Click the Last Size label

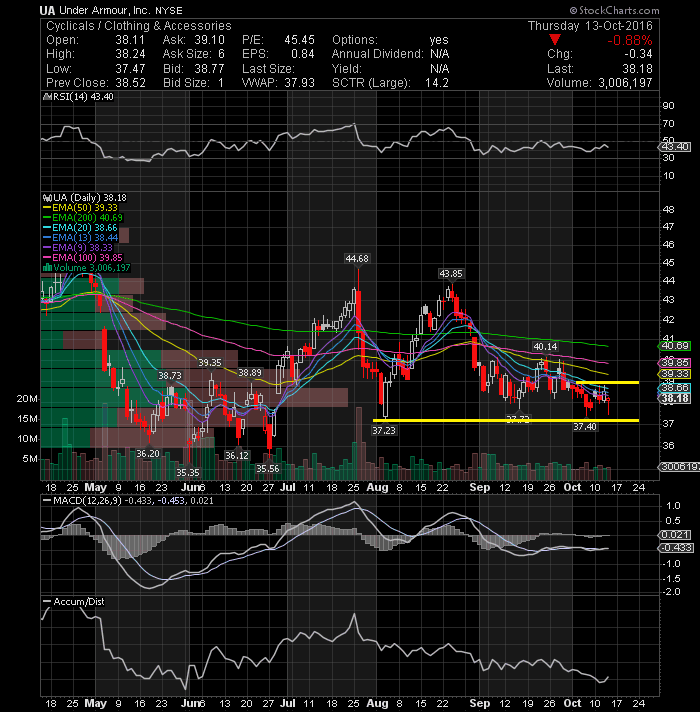point(268,69)
